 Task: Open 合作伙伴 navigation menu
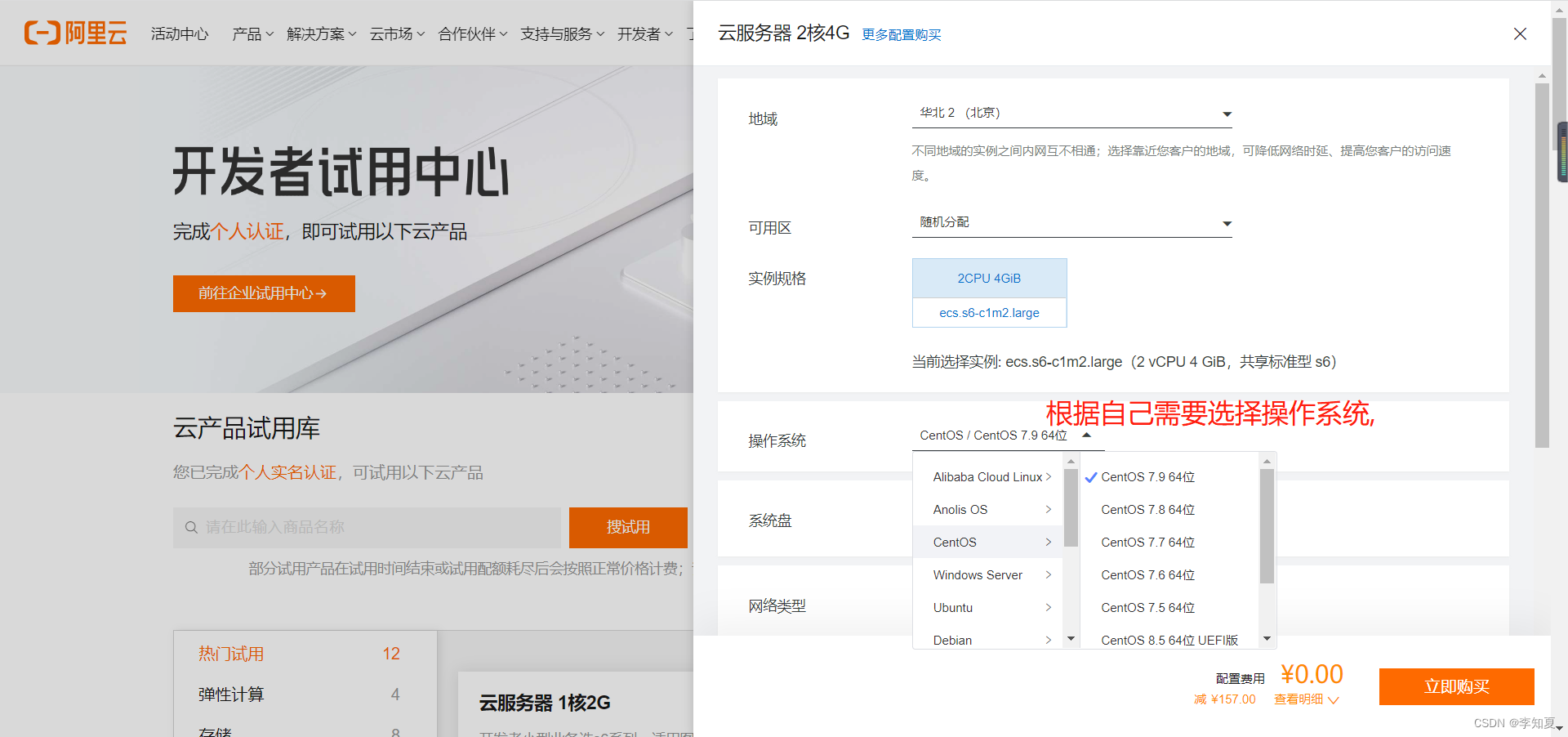click(473, 33)
